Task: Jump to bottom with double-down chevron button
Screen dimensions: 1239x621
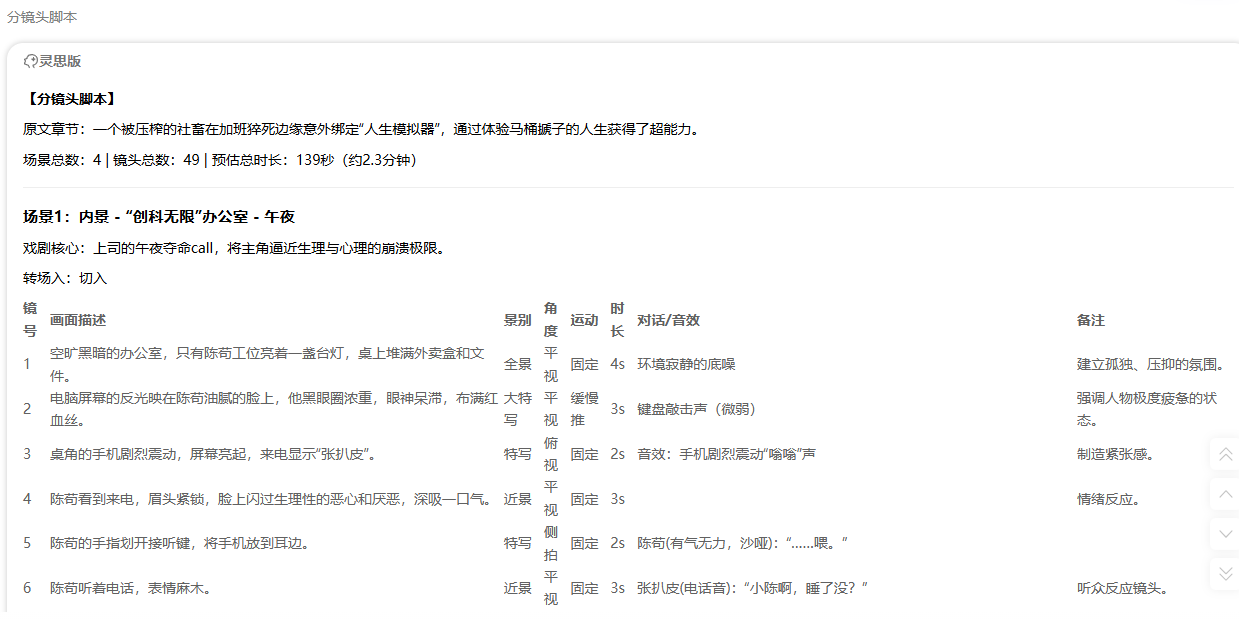Action: (1225, 573)
